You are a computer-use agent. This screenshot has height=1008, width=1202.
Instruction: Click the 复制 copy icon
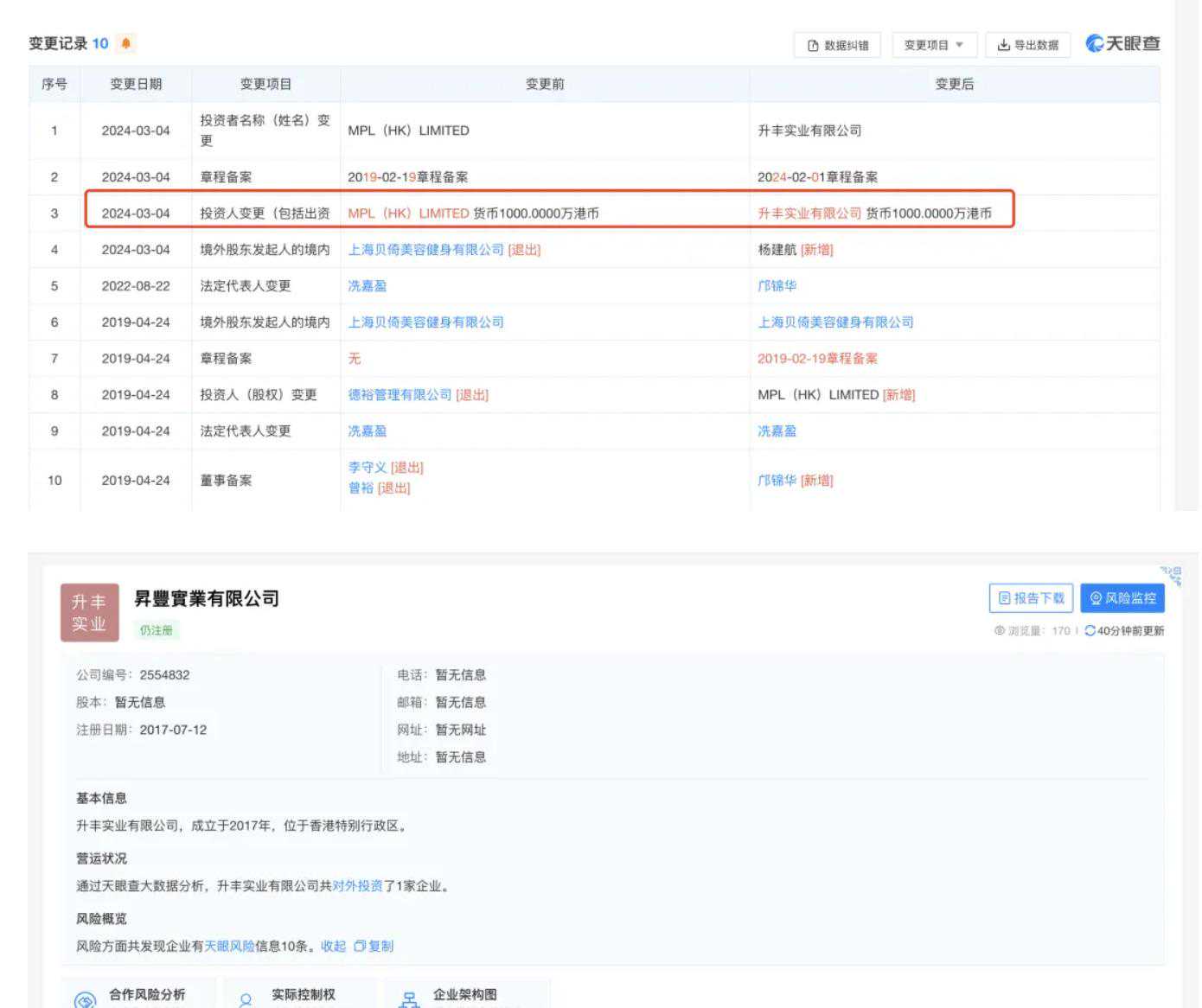point(360,947)
